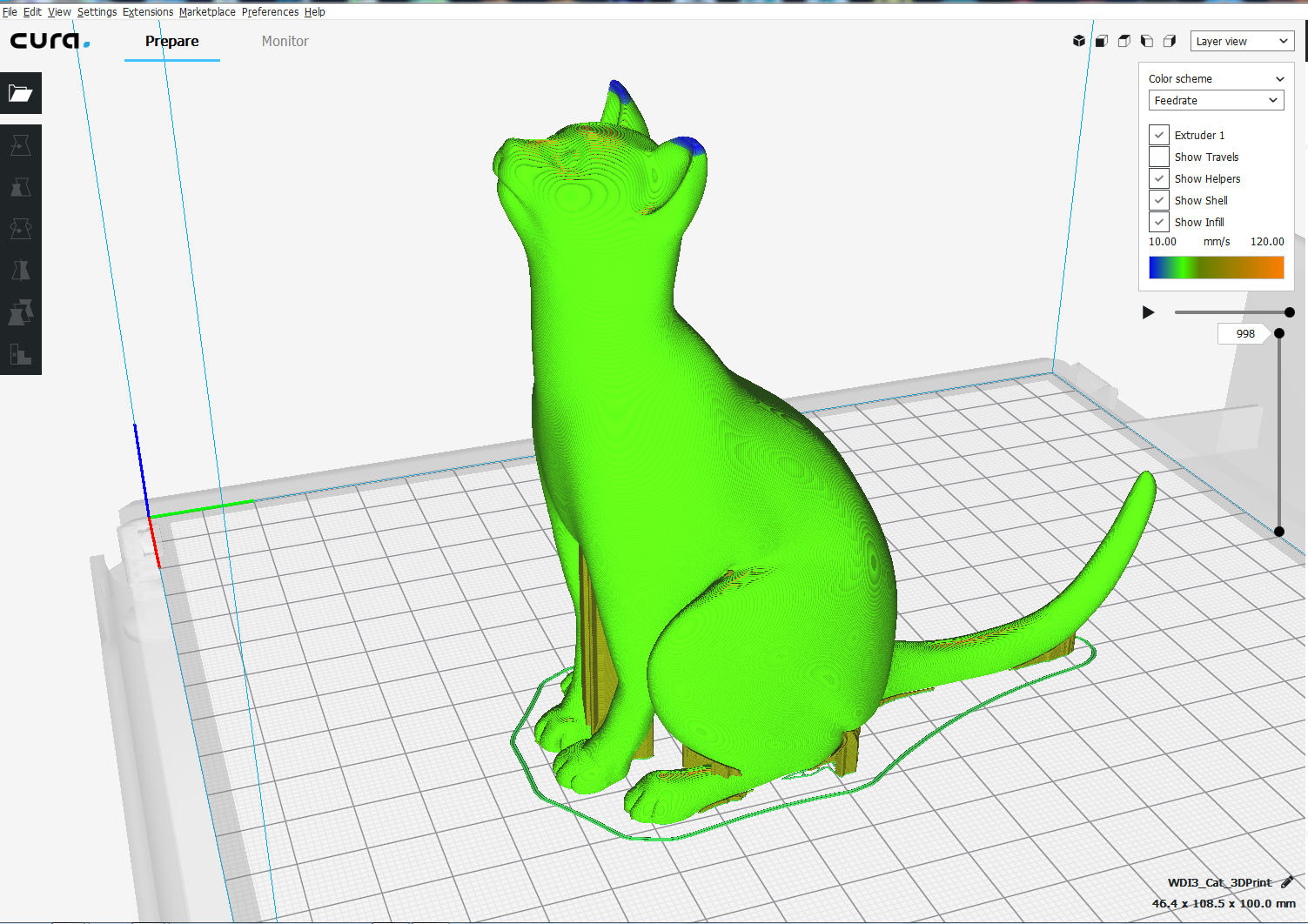The image size is (1308, 924).
Task: Switch camera to front view cube icon
Action: point(1102,41)
